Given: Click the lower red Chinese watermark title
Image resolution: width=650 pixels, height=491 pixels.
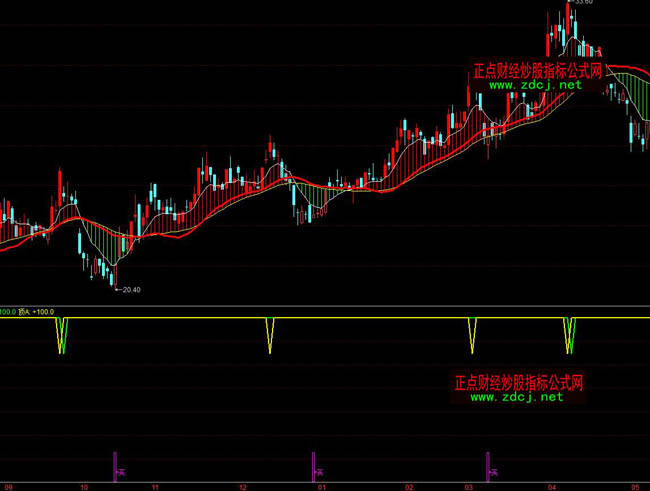Looking at the screenshot, I should [518, 383].
